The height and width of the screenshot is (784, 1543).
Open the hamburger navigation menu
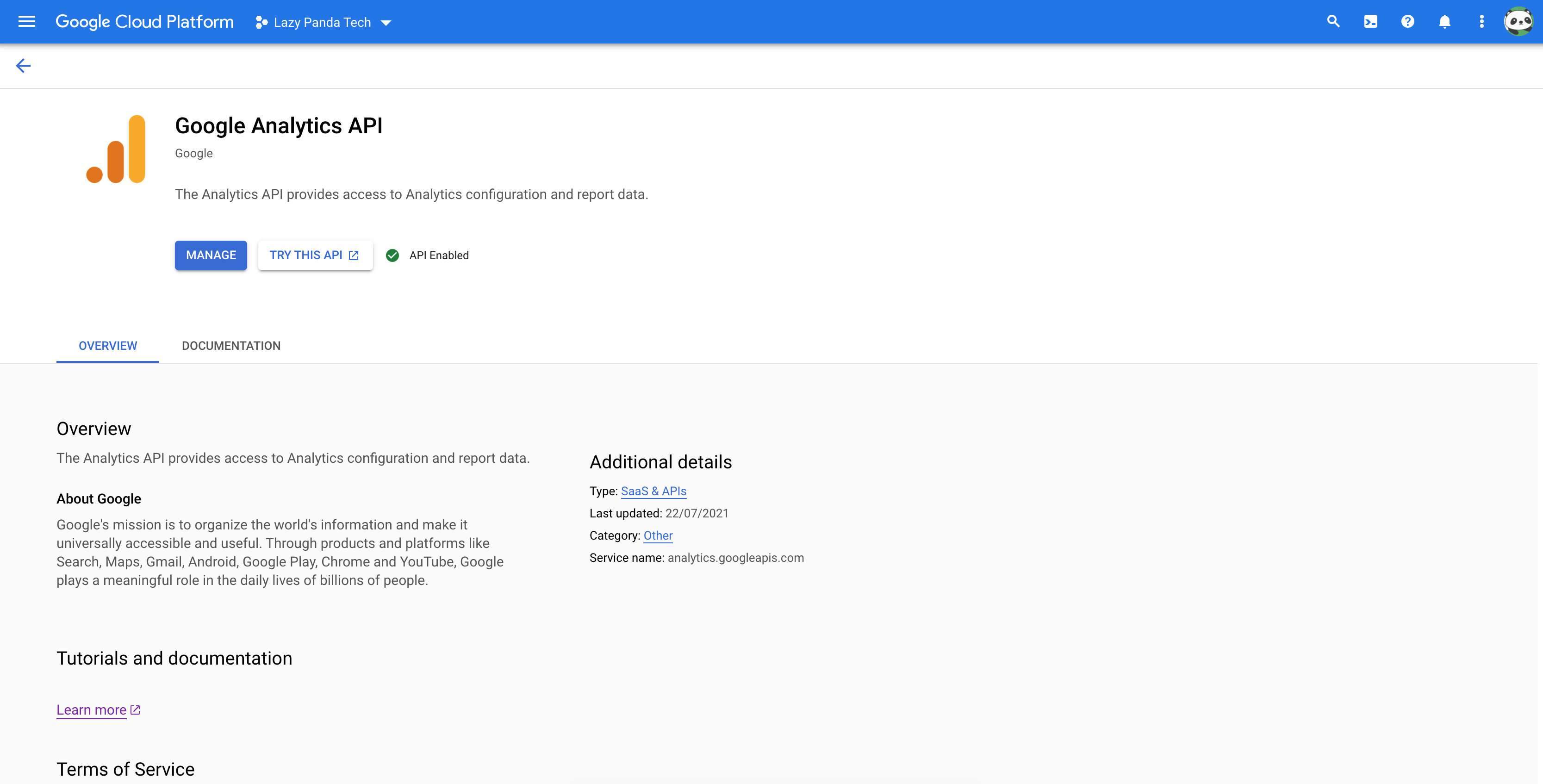27,22
